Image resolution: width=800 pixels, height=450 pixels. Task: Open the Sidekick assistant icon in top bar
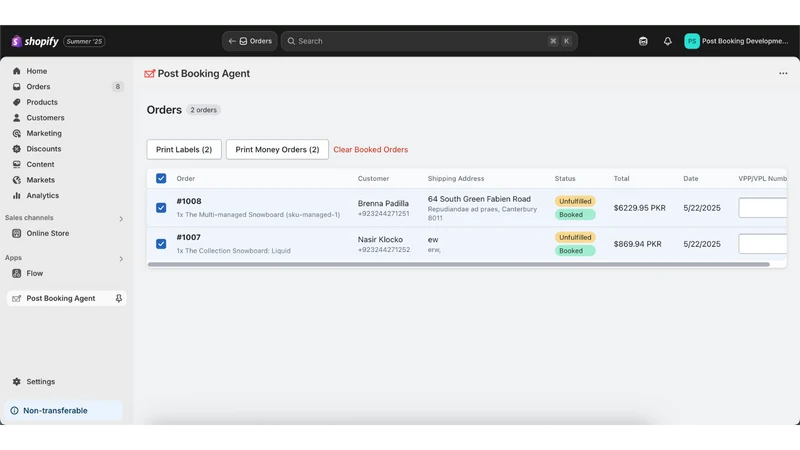(x=643, y=41)
